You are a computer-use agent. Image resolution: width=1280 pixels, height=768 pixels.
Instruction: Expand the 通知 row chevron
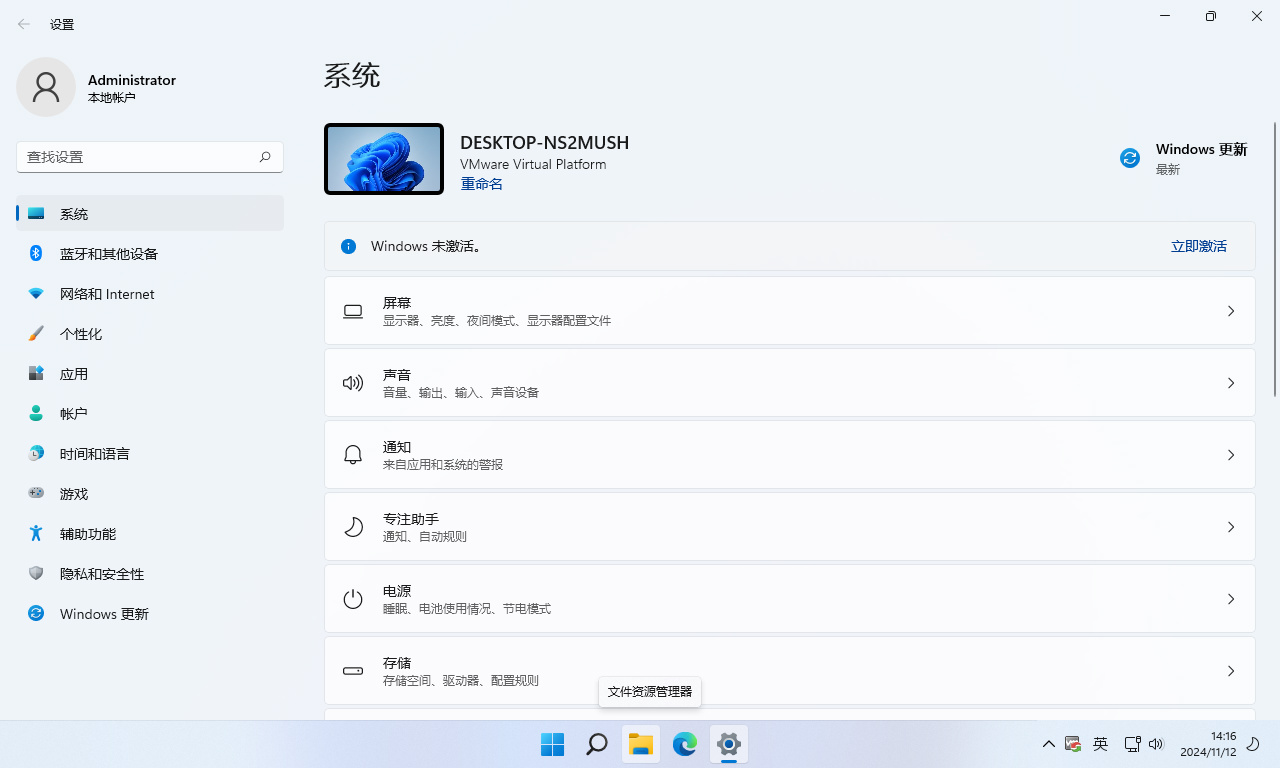coord(1231,455)
